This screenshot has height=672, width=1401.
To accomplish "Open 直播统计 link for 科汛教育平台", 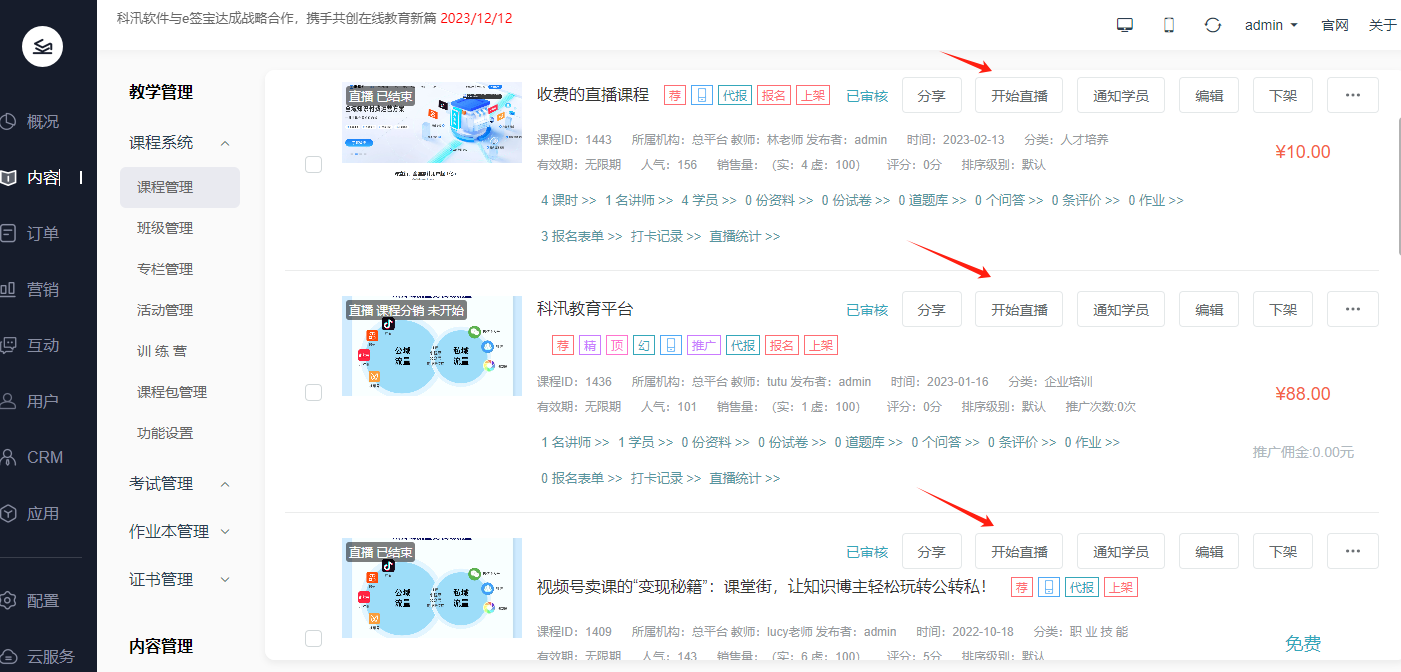I will (x=744, y=479).
